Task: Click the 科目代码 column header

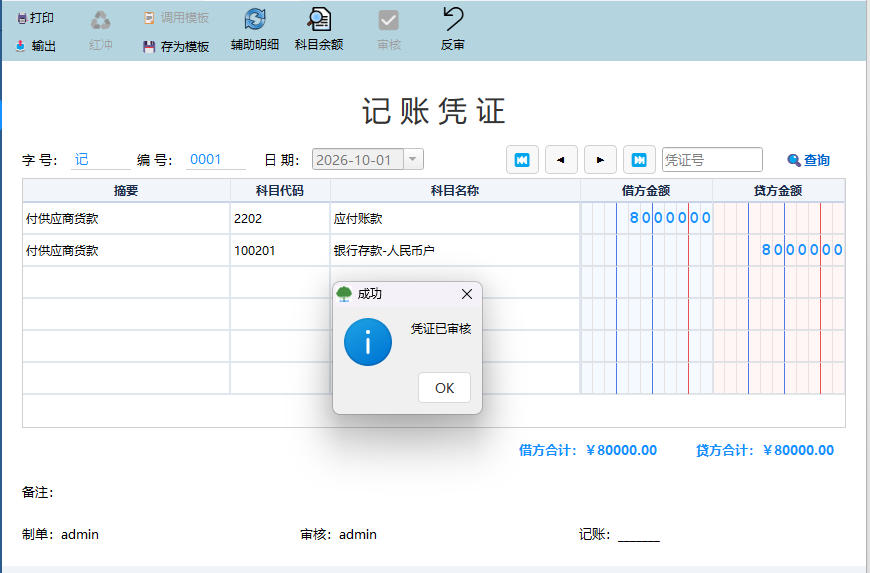Action: click(280, 191)
